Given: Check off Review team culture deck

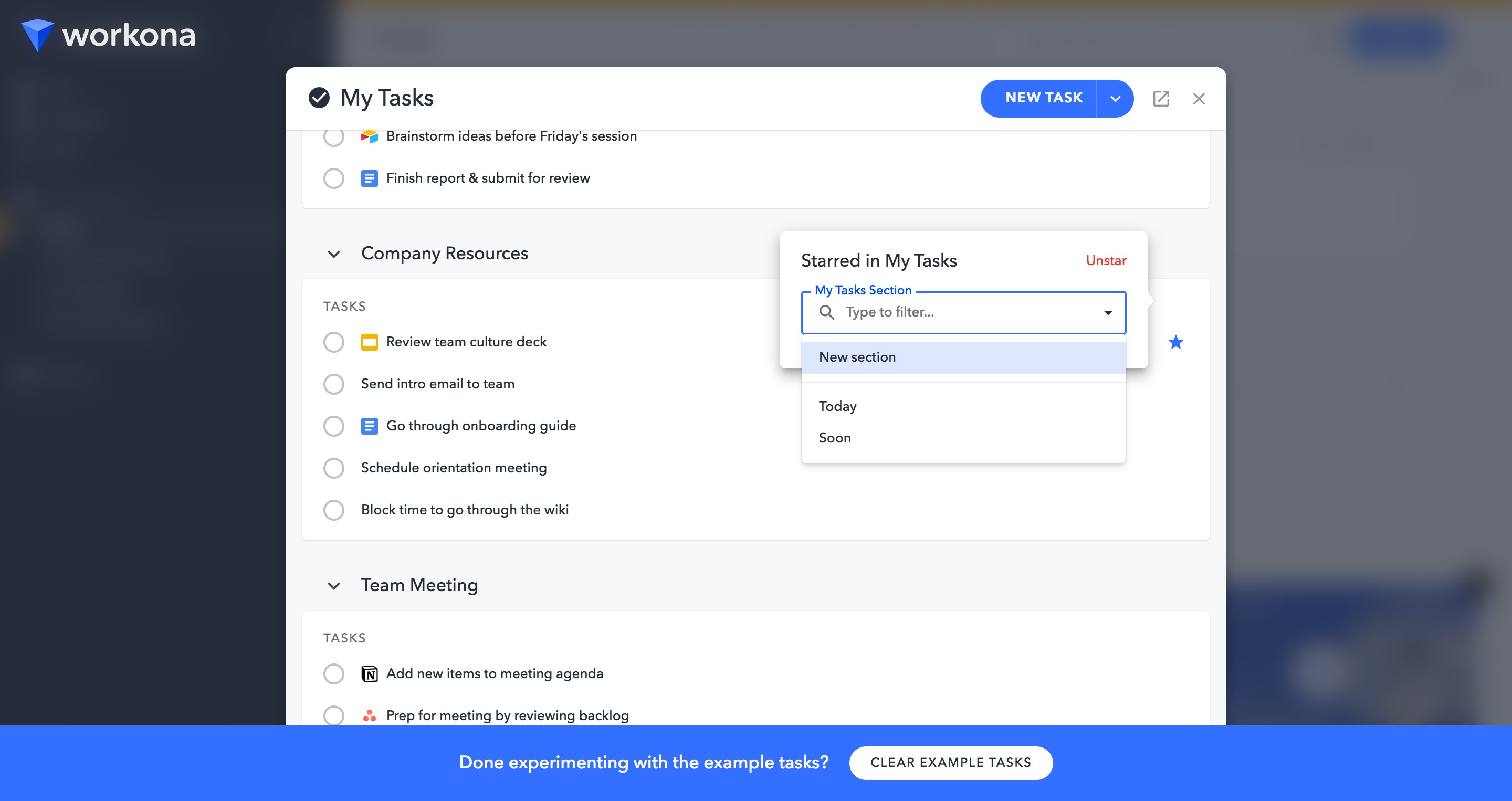Looking at the screenshot, I should click(333, 342).
